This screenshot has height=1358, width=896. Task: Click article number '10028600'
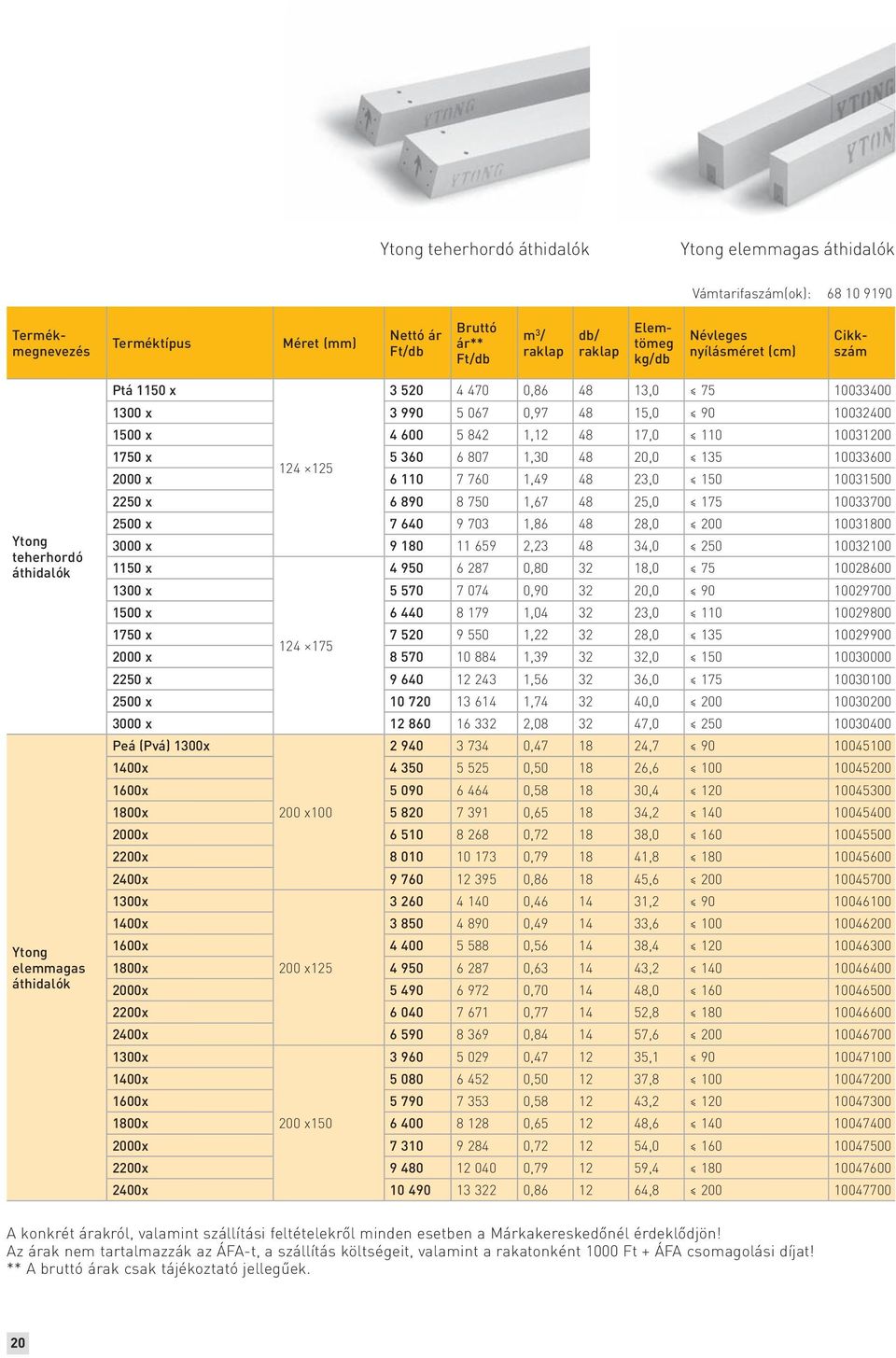[862, 567]
